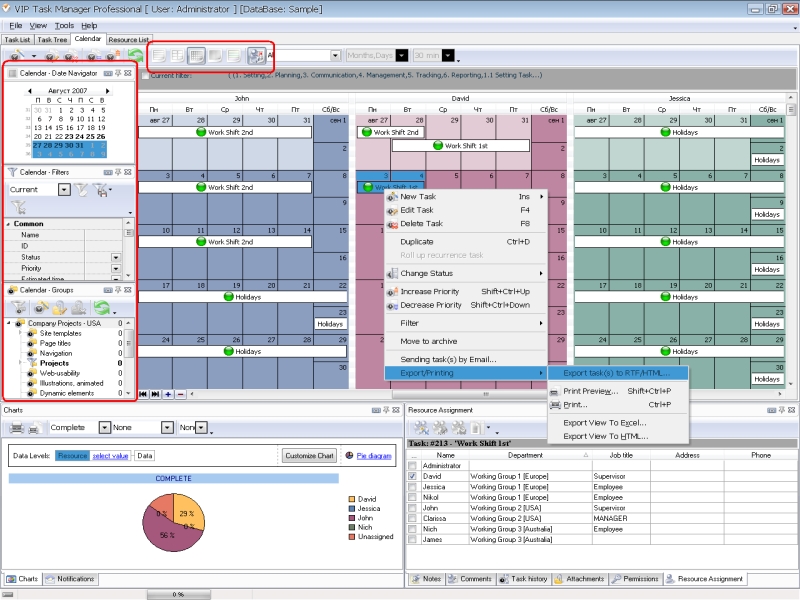Screen dimensions: 800x600
Task: Click the green refresh icon in main toolbar
Action: [135, 55]
